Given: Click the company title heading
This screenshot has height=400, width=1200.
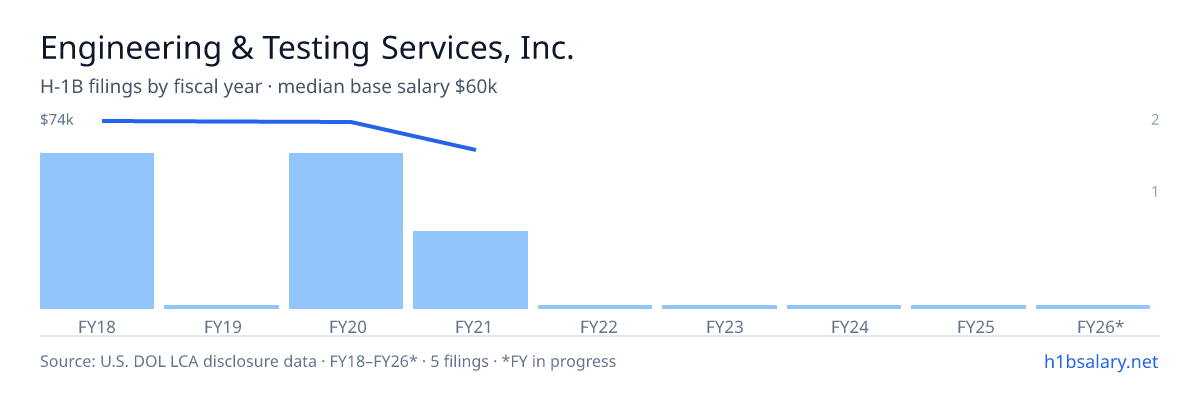Looking at the screenshot, I should [x=307, y=48].
